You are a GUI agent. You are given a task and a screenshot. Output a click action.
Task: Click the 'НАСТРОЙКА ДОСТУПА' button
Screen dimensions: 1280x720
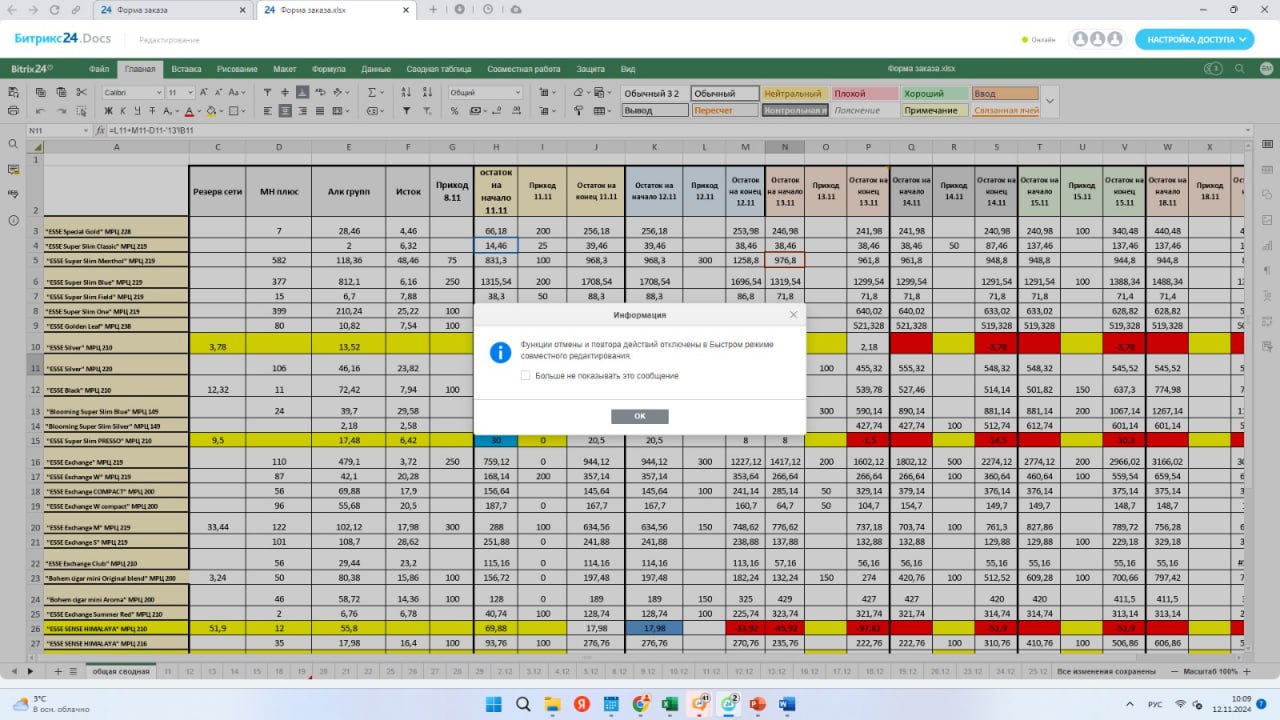[x=1194, y=39]
